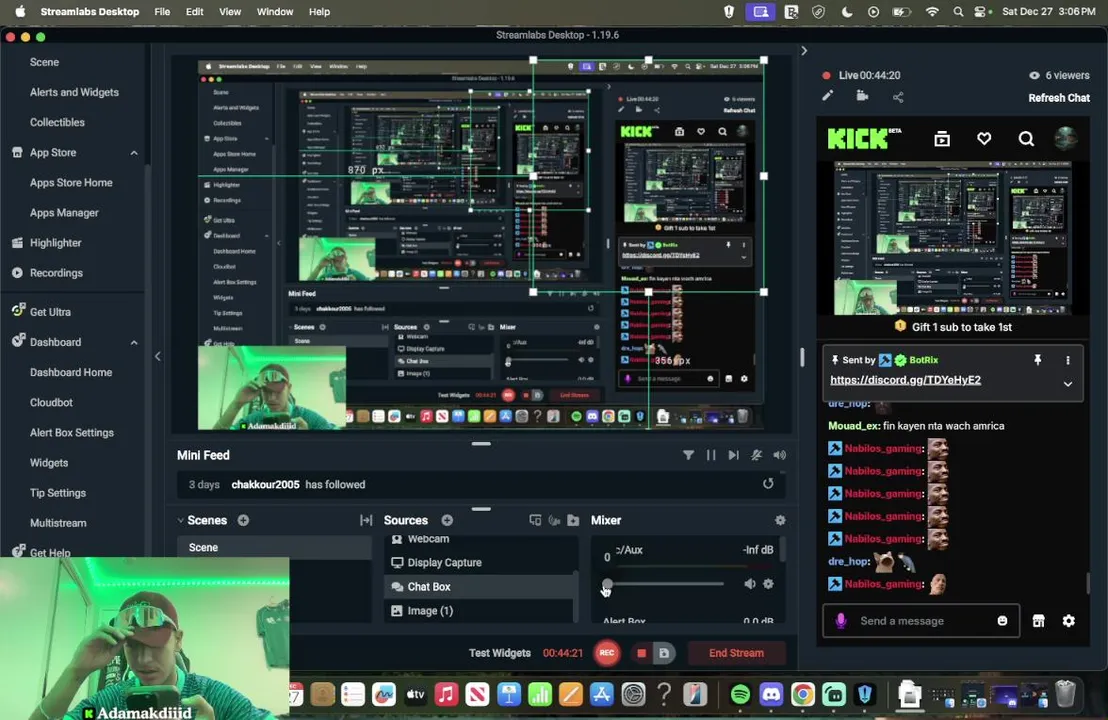Collapse the chat panel arrow
The width and height of the screenshot is (1108, 720).
[803, 51]
